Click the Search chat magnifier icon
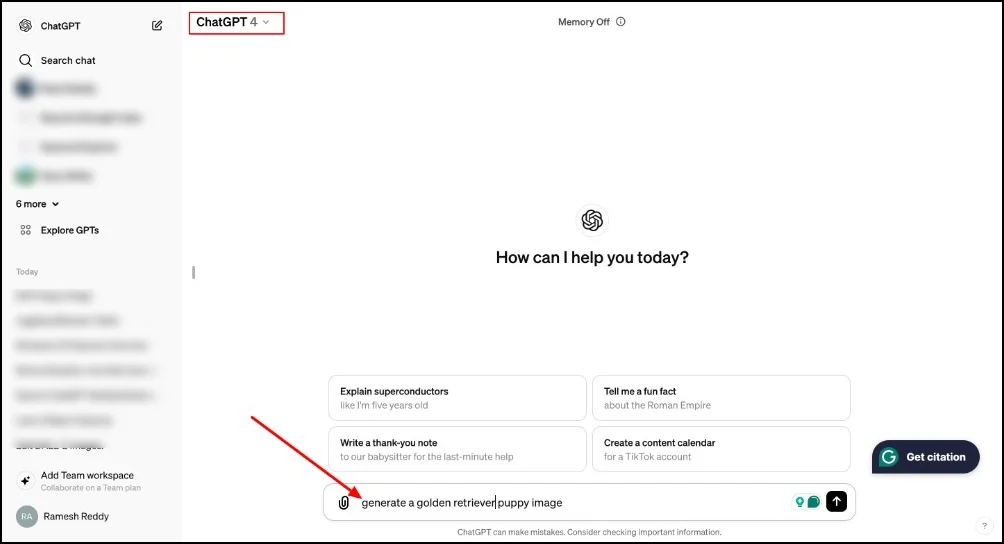The height and width of the screenshot is (544, 1004). coord(26,61)
